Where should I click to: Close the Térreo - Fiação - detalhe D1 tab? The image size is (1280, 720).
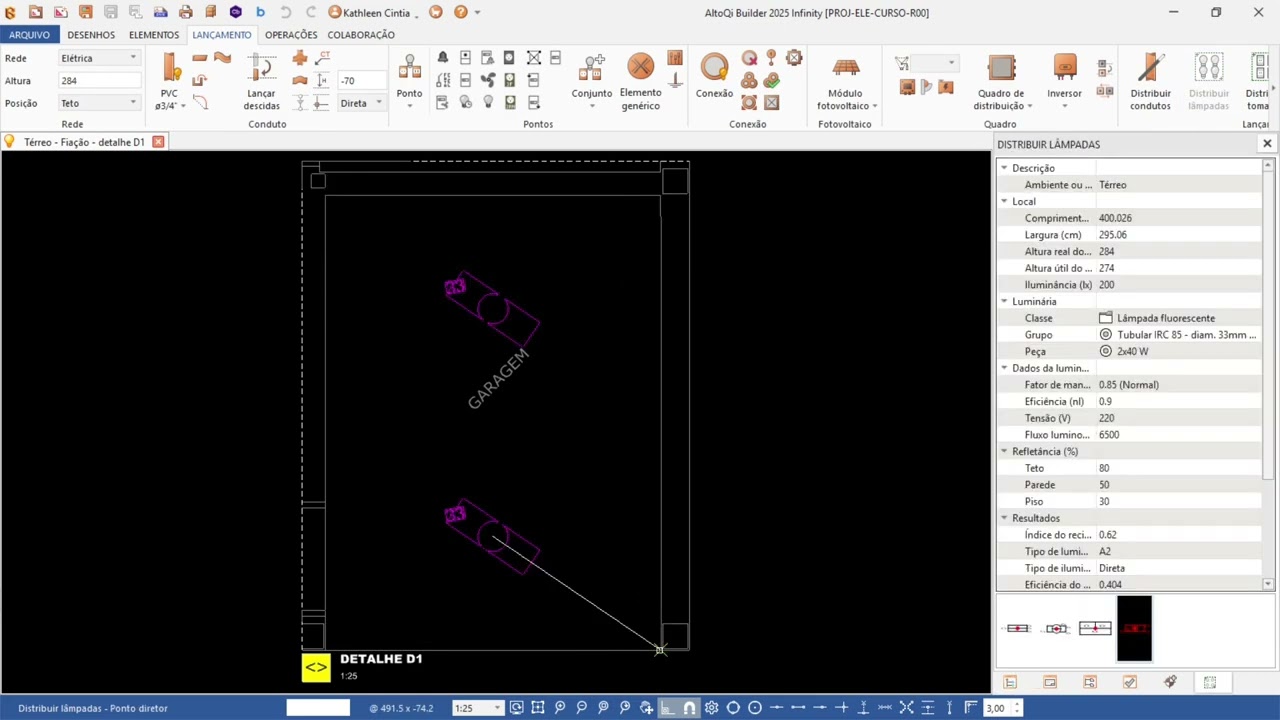[x=158, y=142]
